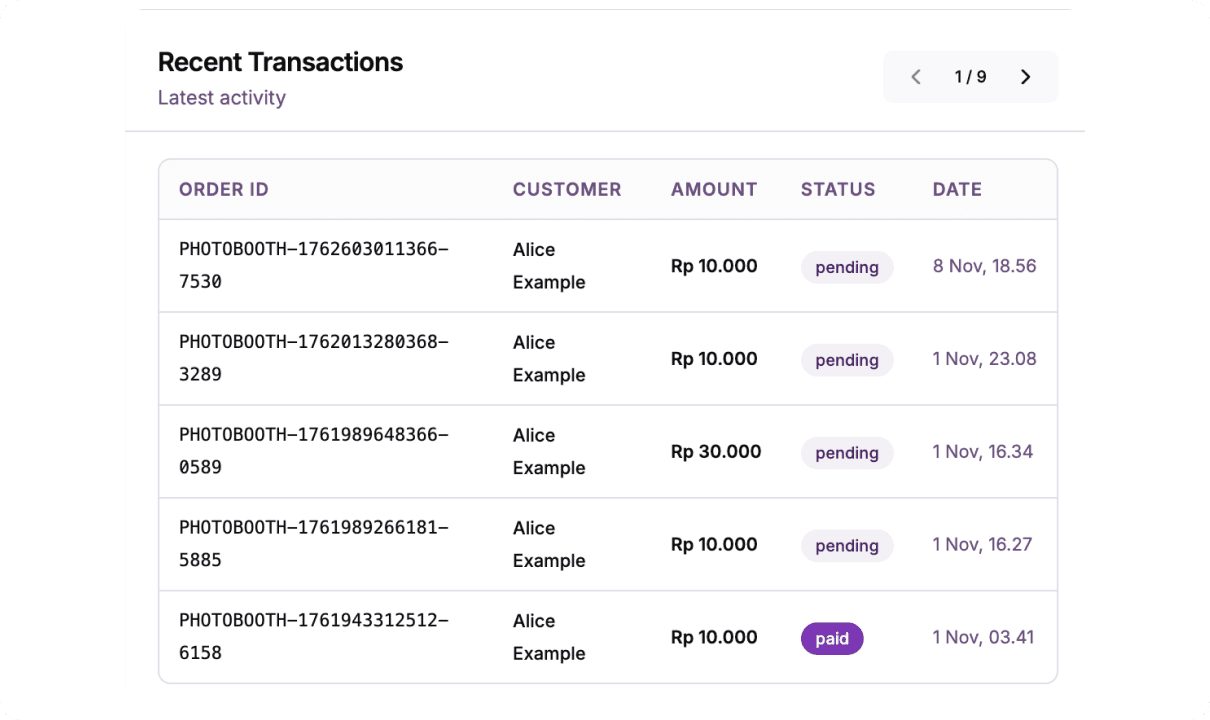1210x720 pixels.
Task: Click the Latest activity subtitle
Action: (x=222, y=97)
